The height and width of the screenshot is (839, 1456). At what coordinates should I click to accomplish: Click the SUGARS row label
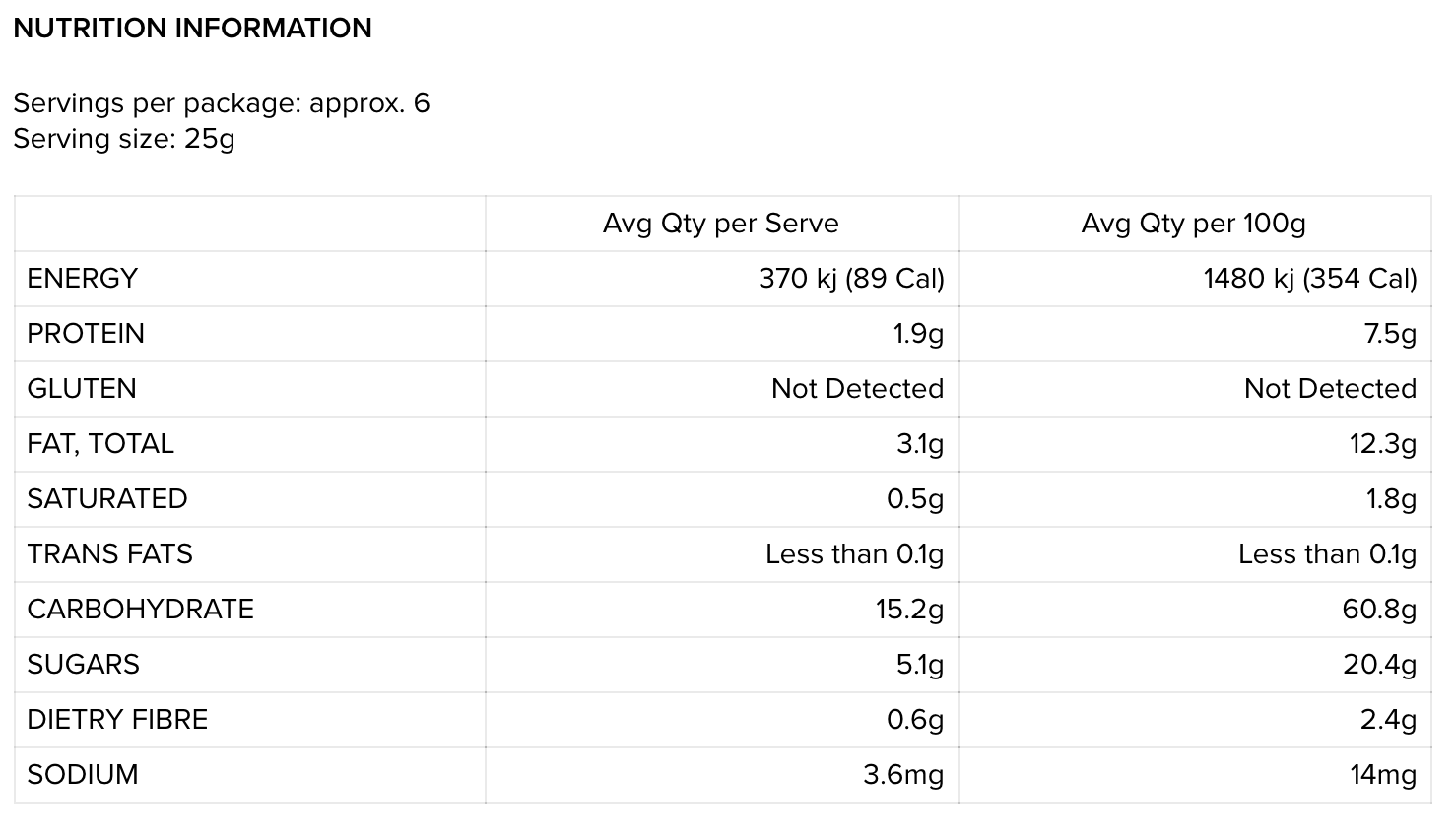coord(84,665)
